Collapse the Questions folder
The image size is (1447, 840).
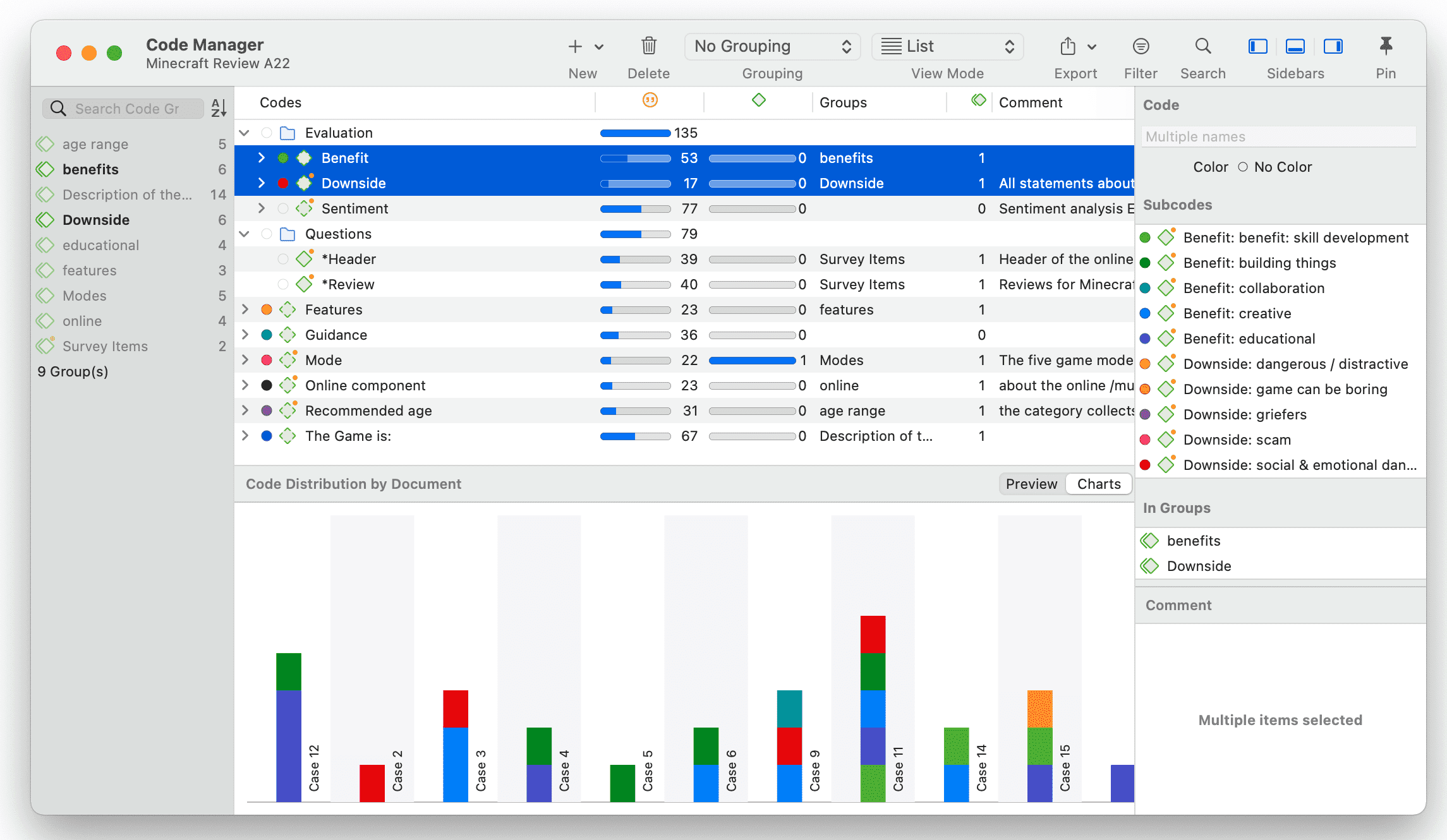(x=245, y=234)
